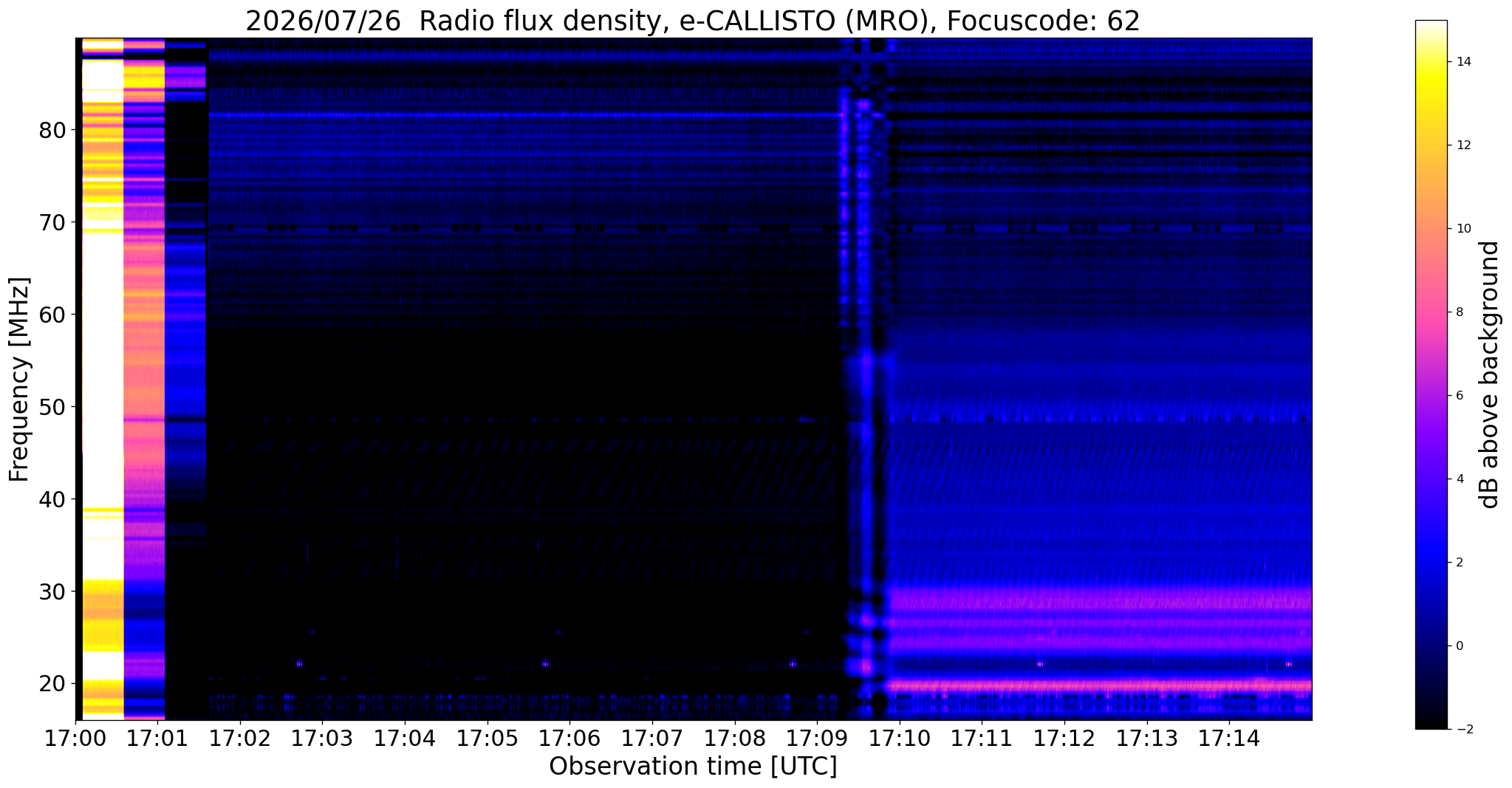Click the 70 MHz frequency tick label
The image size is (1512, 788).
coord(52,223)
